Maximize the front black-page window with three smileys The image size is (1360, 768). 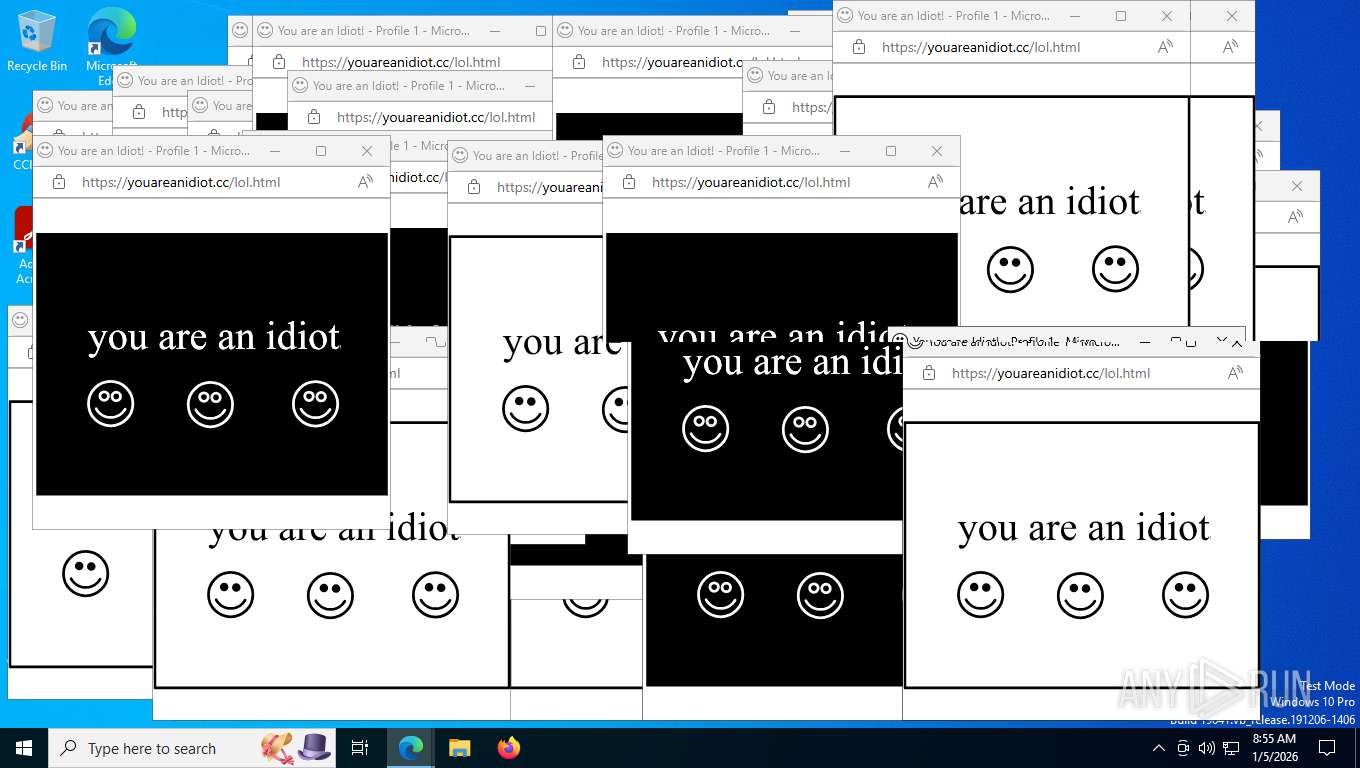321,151
